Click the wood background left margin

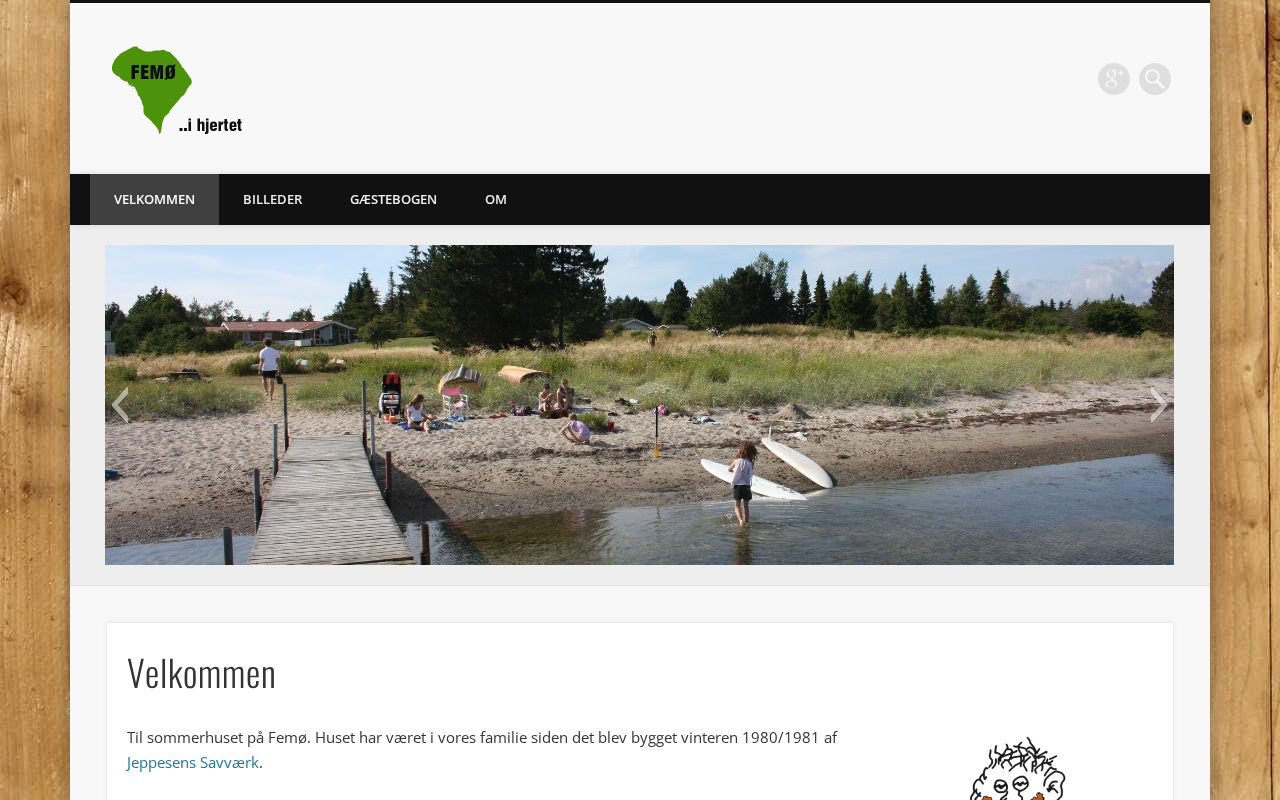click(x=35, y=400)
